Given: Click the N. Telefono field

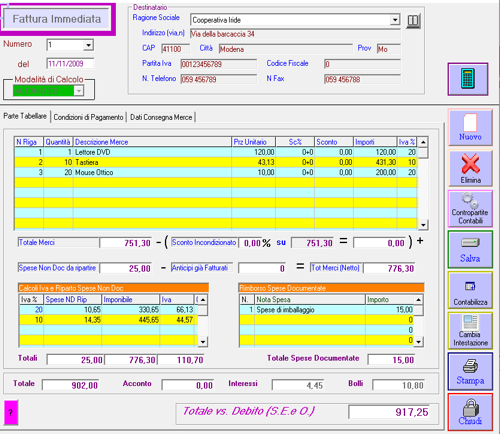Looking at the screenshot, I should pos(219,79).
